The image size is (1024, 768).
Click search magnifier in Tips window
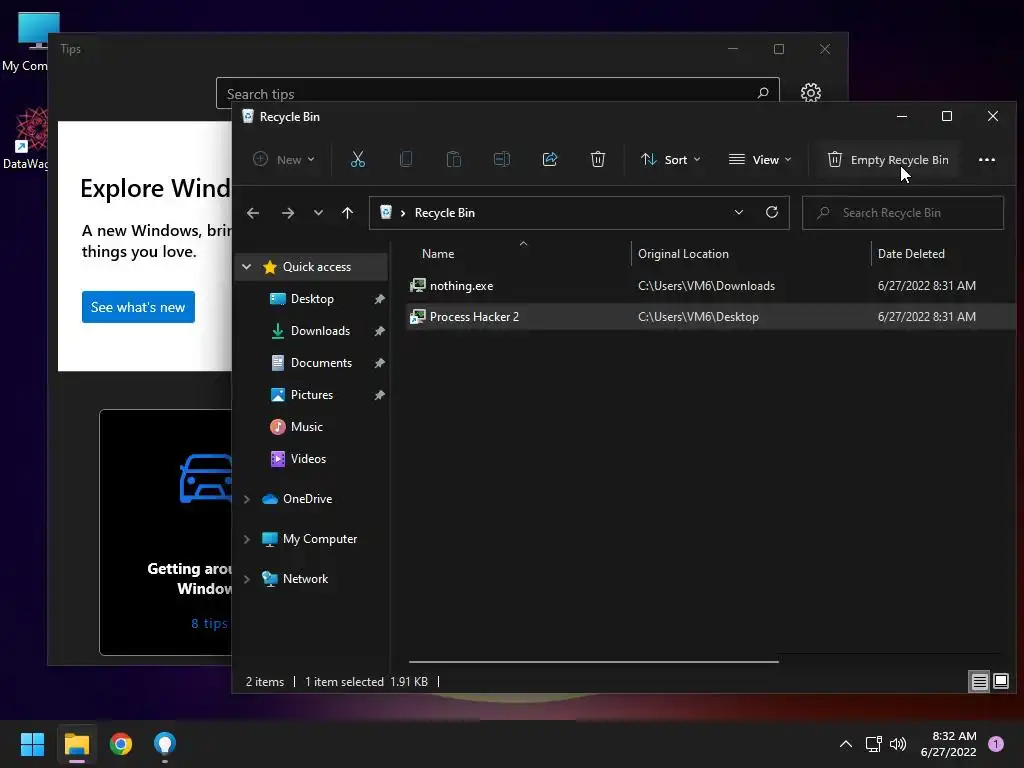click(763, 93)
